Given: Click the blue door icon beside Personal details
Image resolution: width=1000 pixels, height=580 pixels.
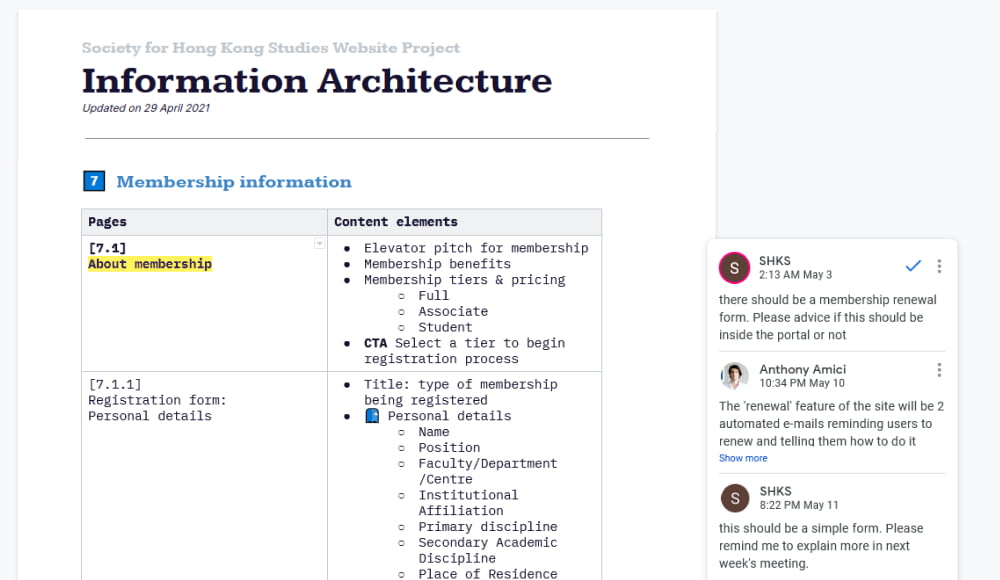Looking at the screenshot, I should [x=372, y=416].
